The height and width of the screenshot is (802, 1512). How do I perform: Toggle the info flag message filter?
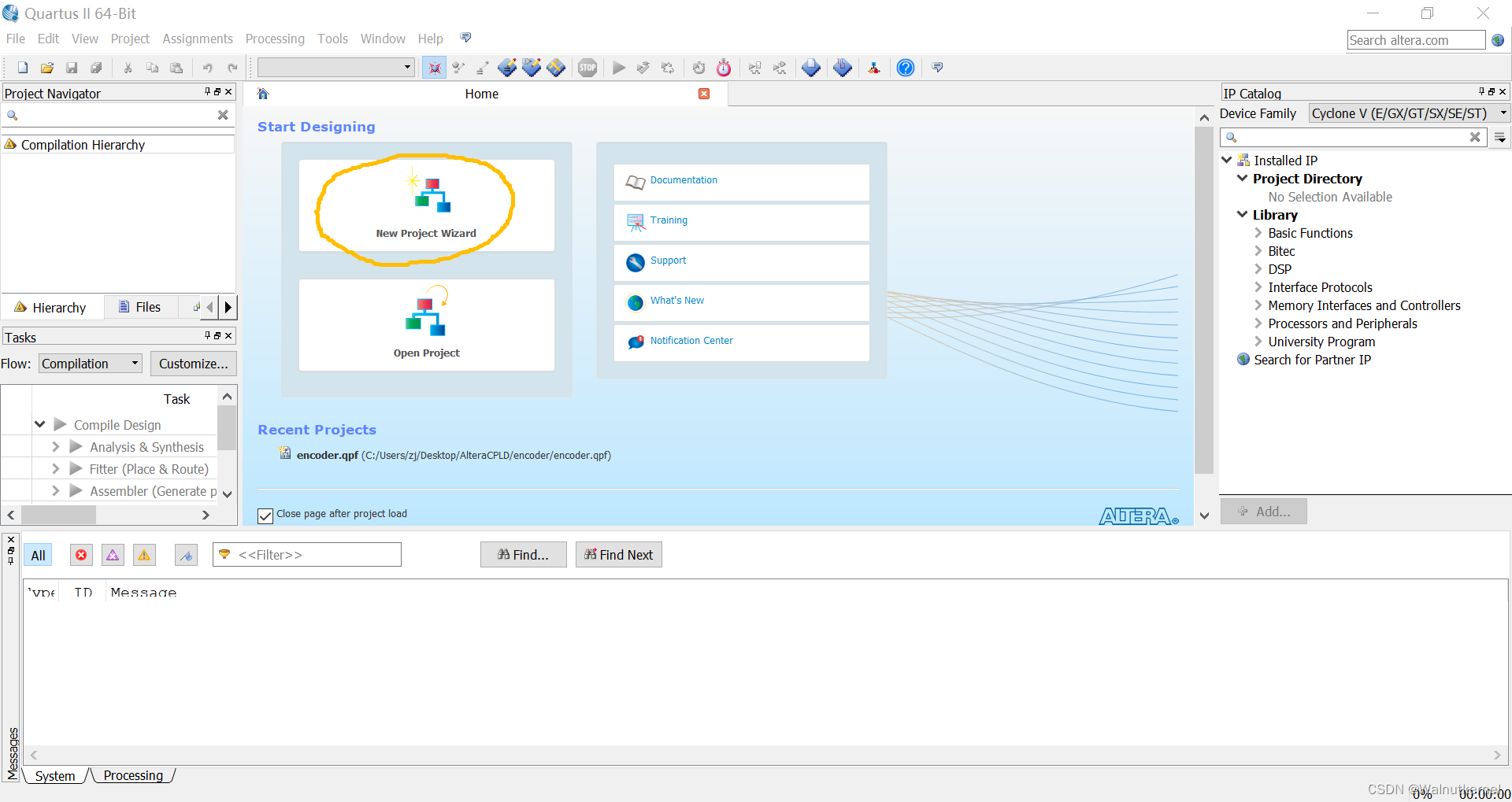[186, 555]
